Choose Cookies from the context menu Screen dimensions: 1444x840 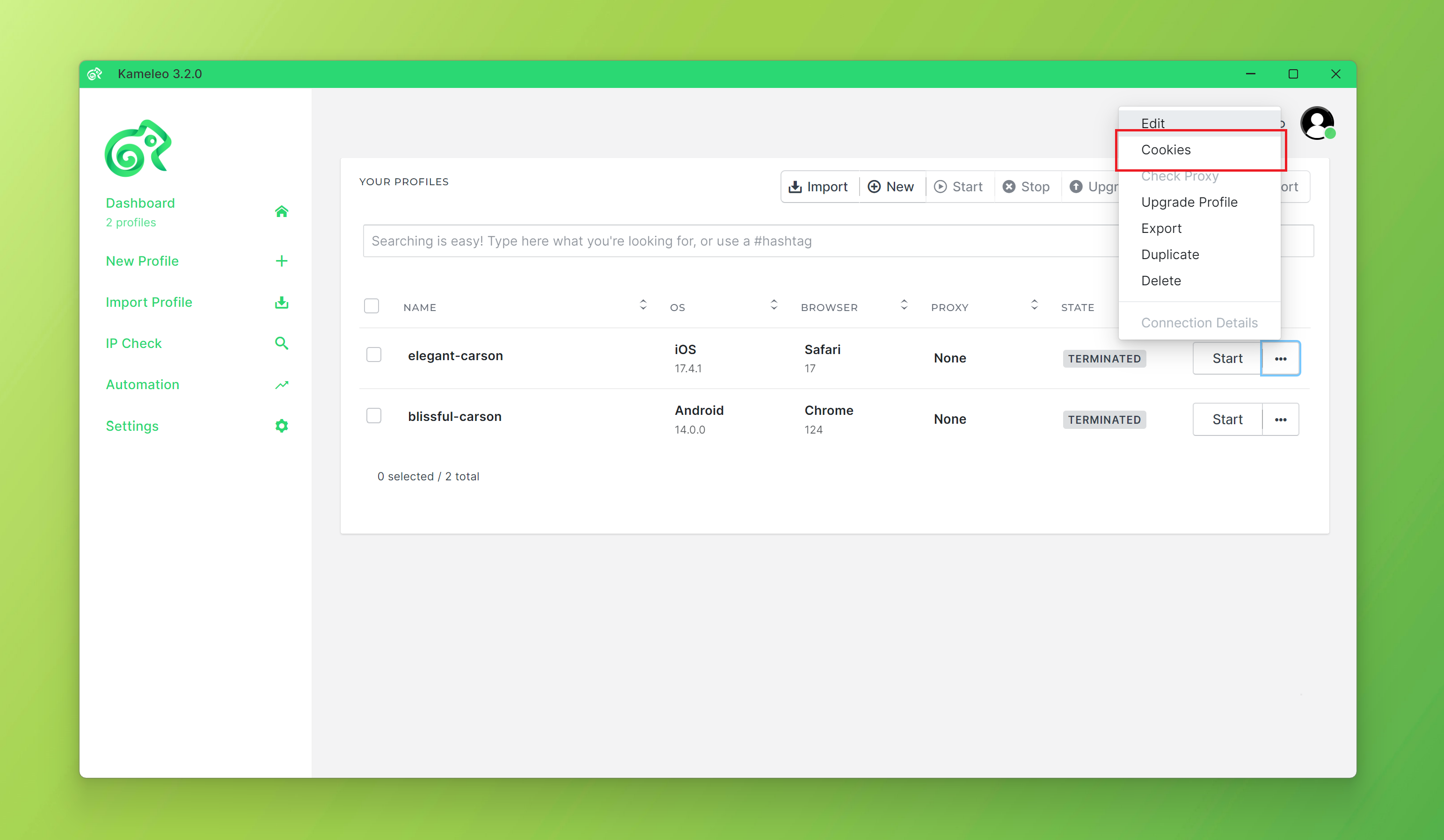[1199, 150]
